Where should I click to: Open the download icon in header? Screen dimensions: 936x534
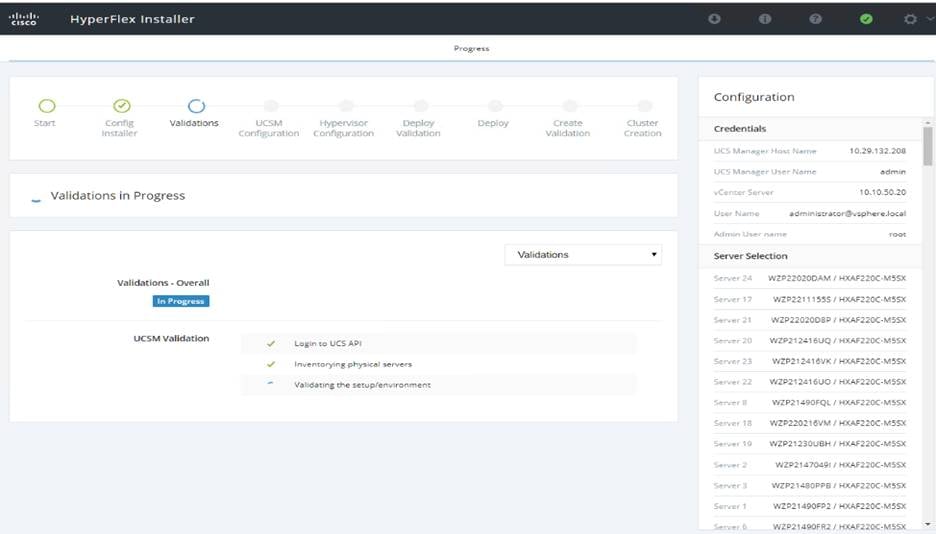click(x=714, y=19)
